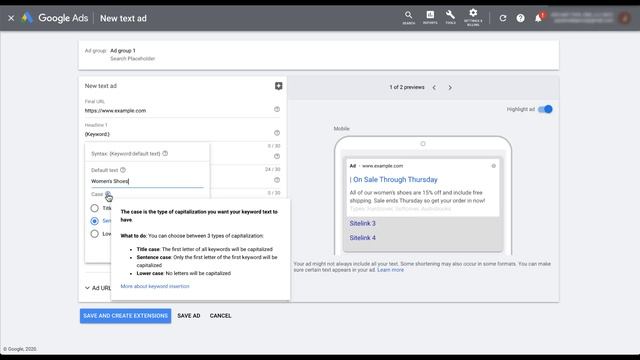Open the Tools wrench icon
Viewport: 640px width, 360px height.
coord(451,18)
